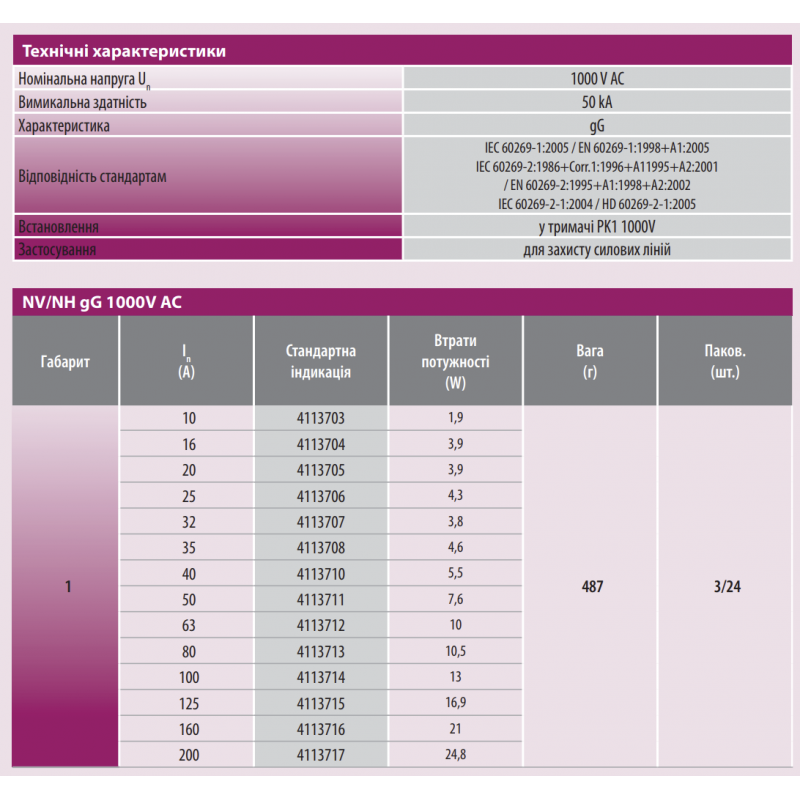Screen dimensions: 800x800
Task: Select the "gG" characteristic value
Action: click(595, 125)
